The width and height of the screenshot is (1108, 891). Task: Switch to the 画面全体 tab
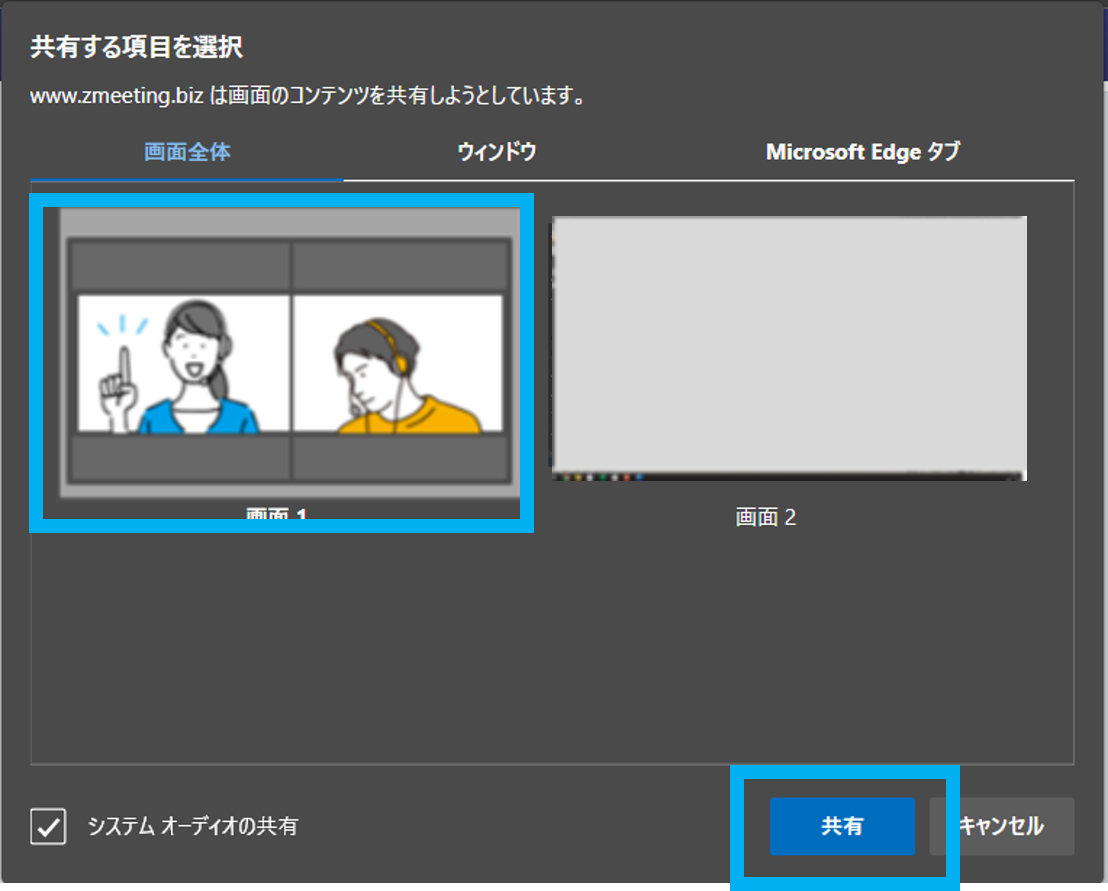[187, 152]
